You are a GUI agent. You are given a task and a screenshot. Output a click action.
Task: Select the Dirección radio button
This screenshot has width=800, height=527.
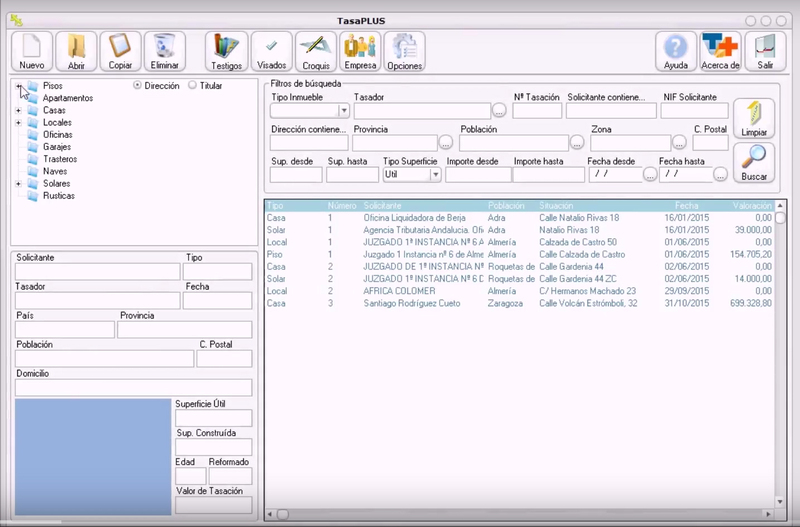point(138,86)
